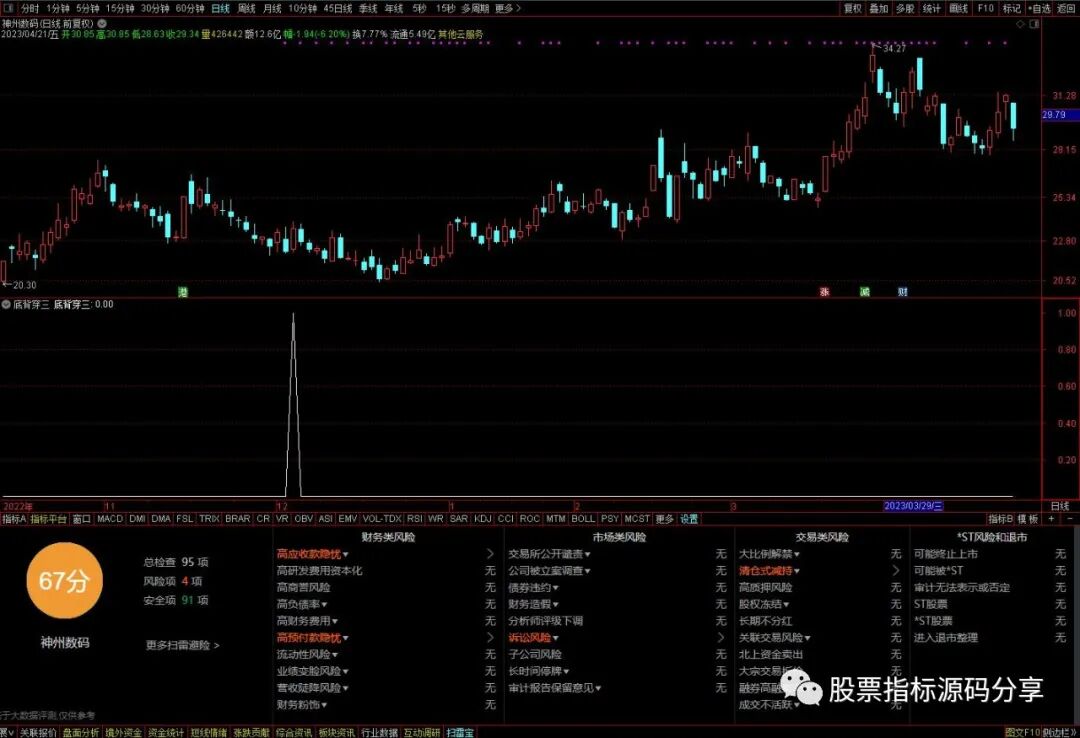The height and width of the screenshot is (738, 1080).
Task: Click the window split icon beside the diamond
Action: pos(1034,23)
